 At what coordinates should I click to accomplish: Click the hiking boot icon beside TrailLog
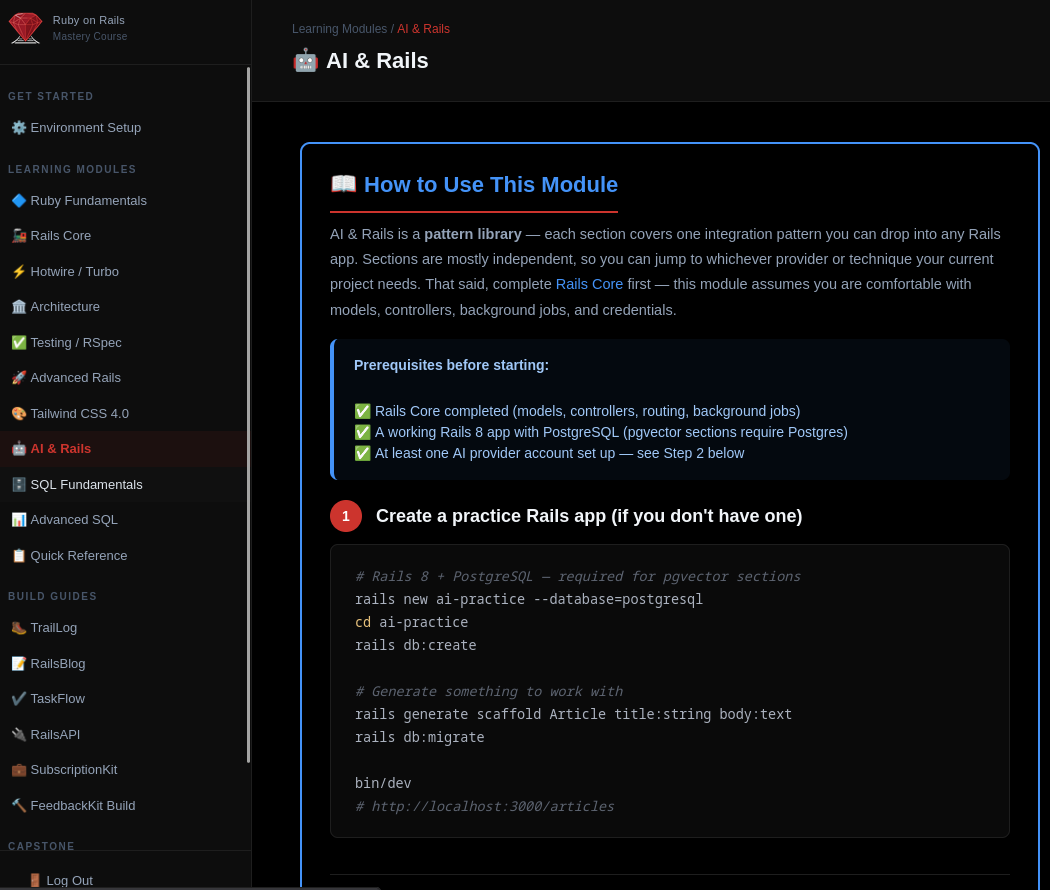[x=19, y=627]
